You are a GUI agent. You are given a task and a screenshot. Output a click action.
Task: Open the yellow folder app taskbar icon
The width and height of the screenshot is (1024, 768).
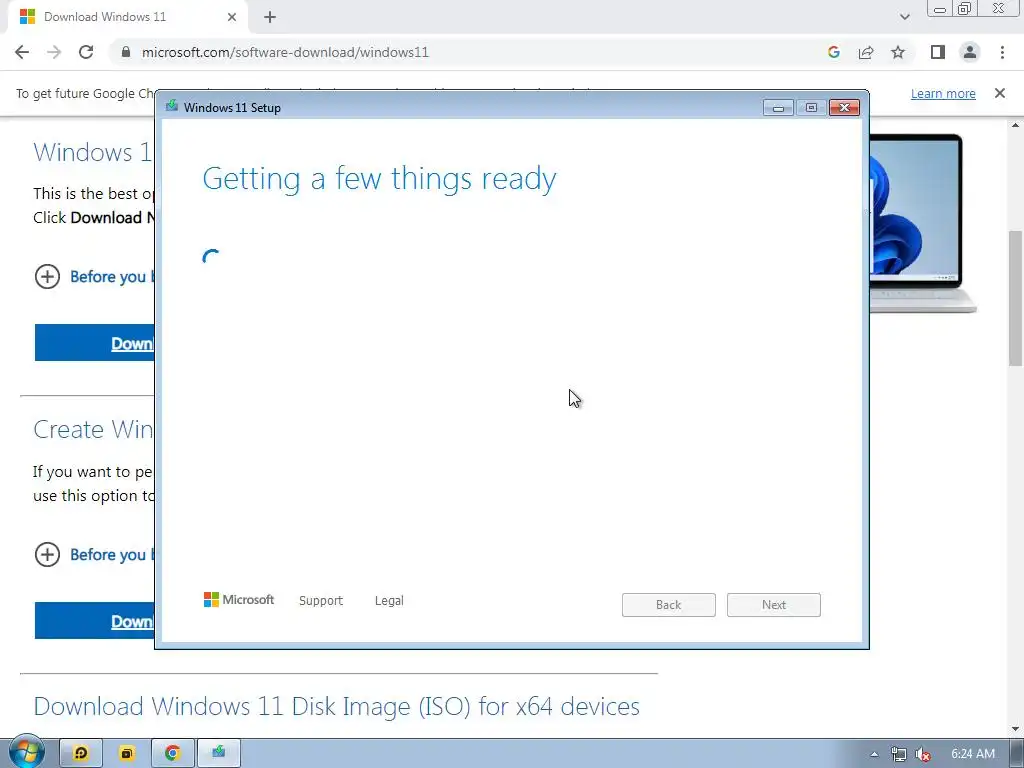click(x=127, y=754)
